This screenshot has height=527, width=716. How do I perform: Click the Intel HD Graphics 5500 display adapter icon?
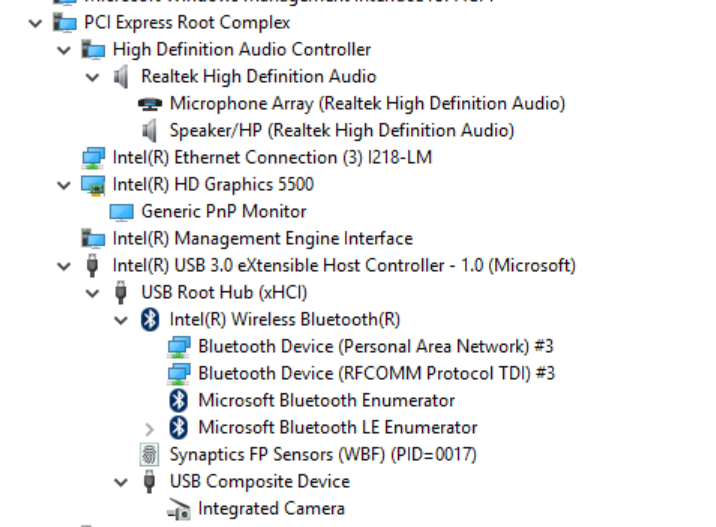93,184
